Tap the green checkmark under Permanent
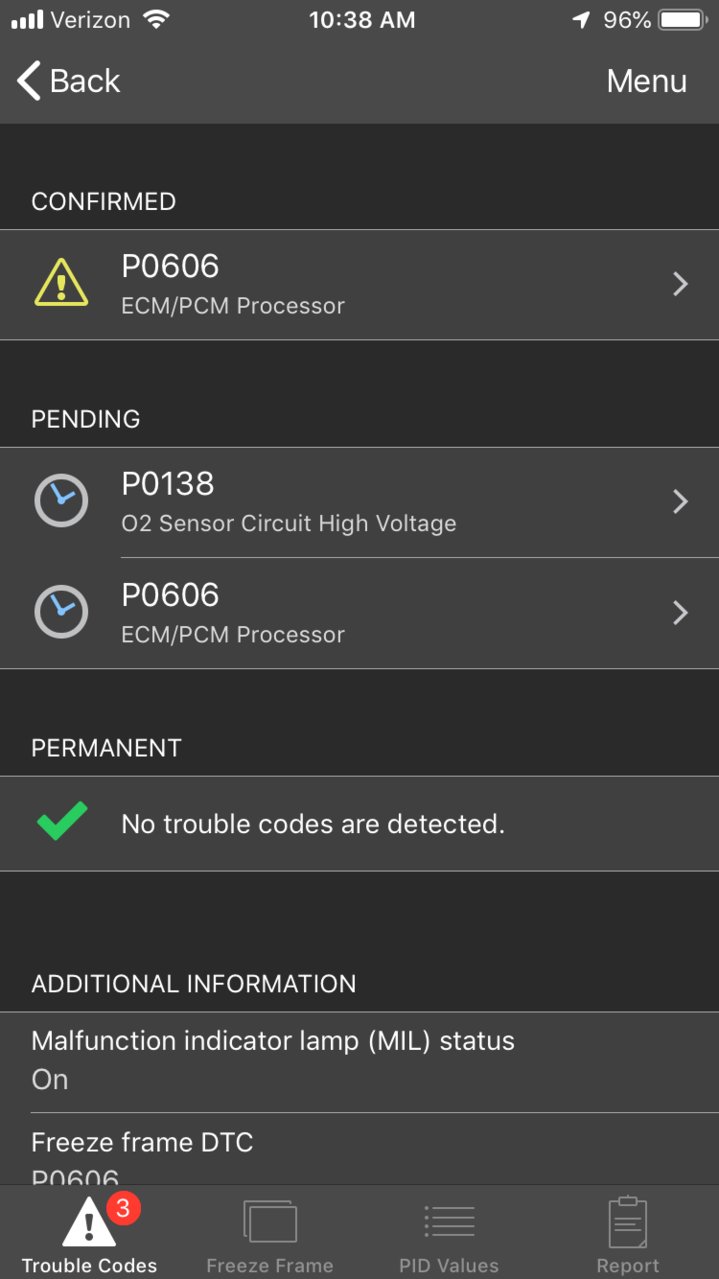Screen dimensions: 719x1279 pyautogui.click(x=62, y=822)
